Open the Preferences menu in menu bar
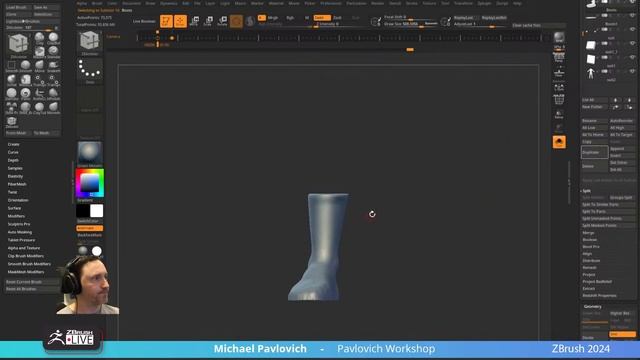The width and height of the screenshot is (640, 360). pyautogui.click(x=331, y=3)
